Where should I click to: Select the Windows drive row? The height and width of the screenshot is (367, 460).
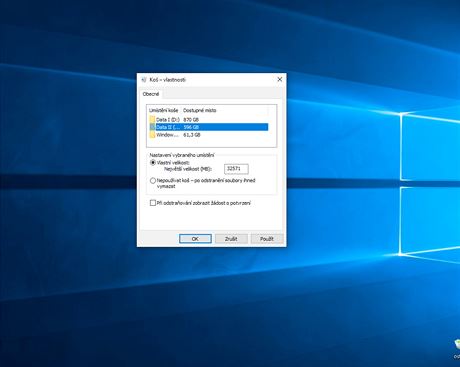209,135
